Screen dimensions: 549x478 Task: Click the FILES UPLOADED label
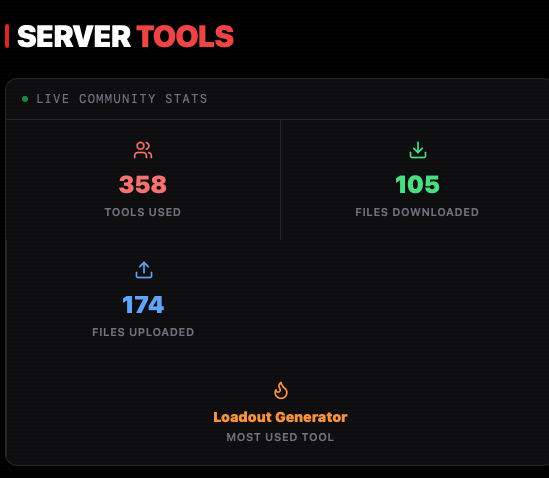pyautogui.click(x=143, y=332)
